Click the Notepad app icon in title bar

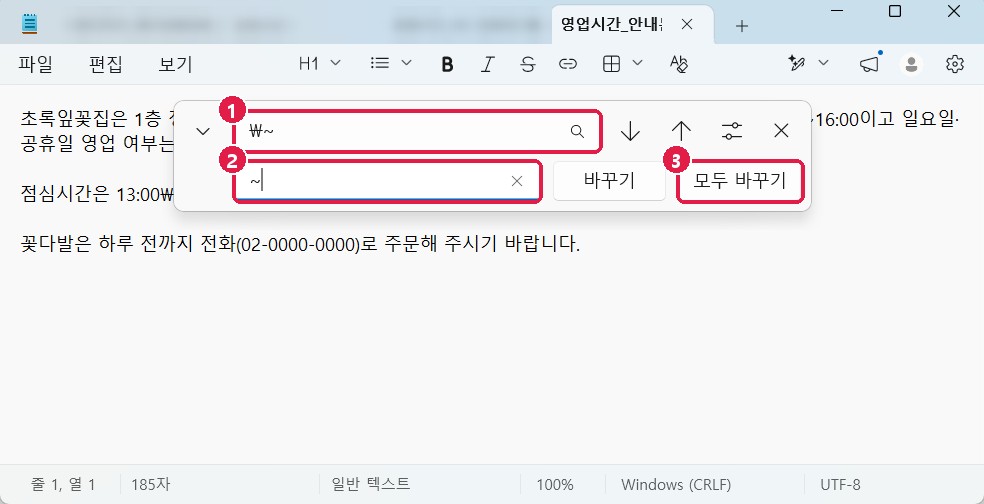[29, 24]
